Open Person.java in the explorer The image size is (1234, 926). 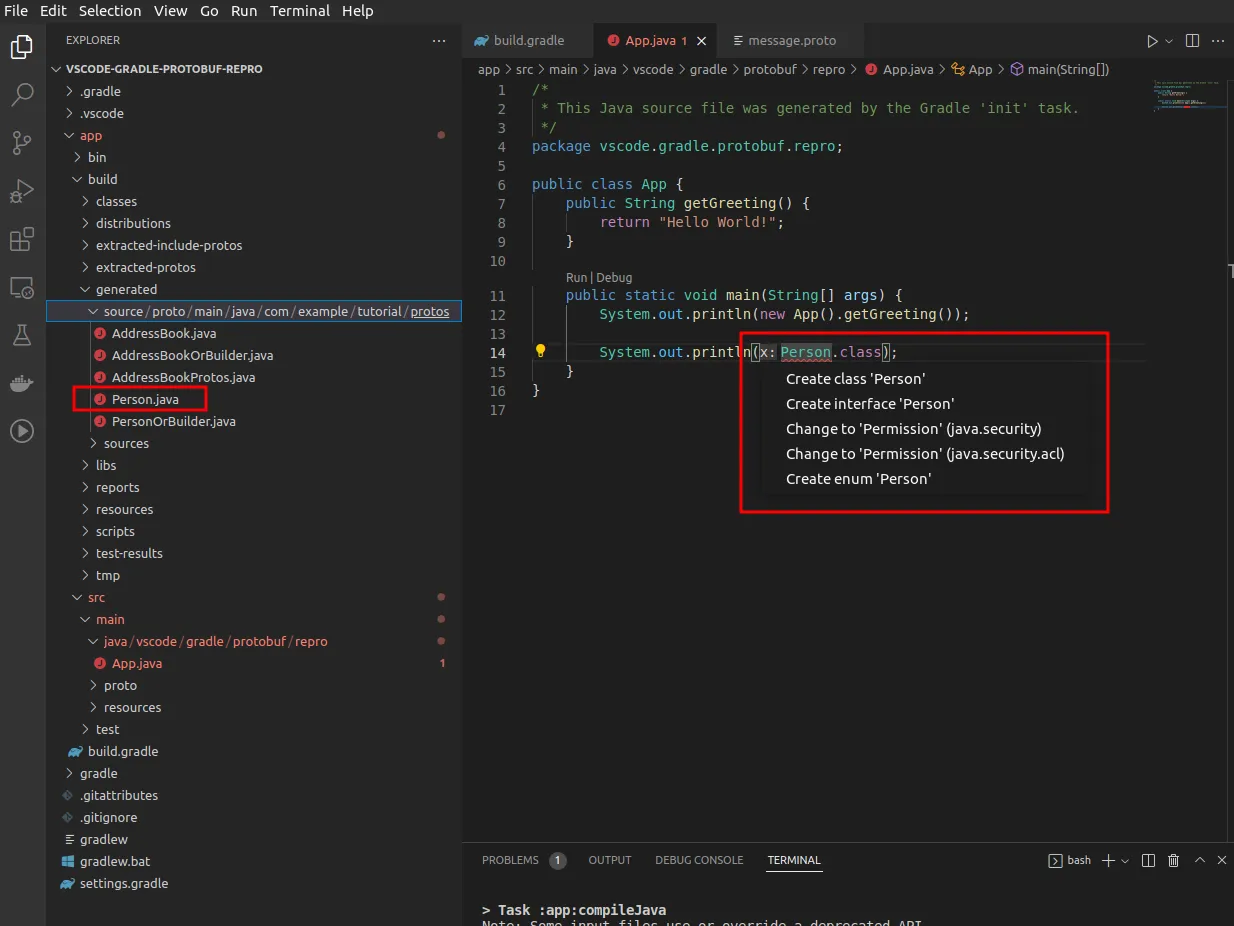pyautogui.click(x=254, y=399)
